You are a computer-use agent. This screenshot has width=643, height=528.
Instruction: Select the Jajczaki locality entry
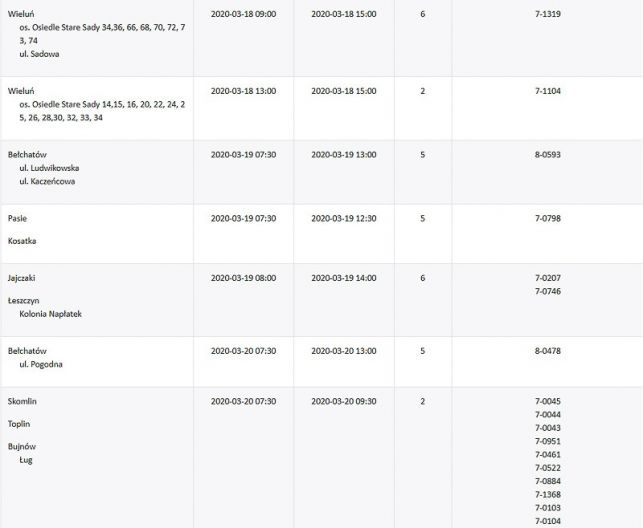(x=21, y=278)
